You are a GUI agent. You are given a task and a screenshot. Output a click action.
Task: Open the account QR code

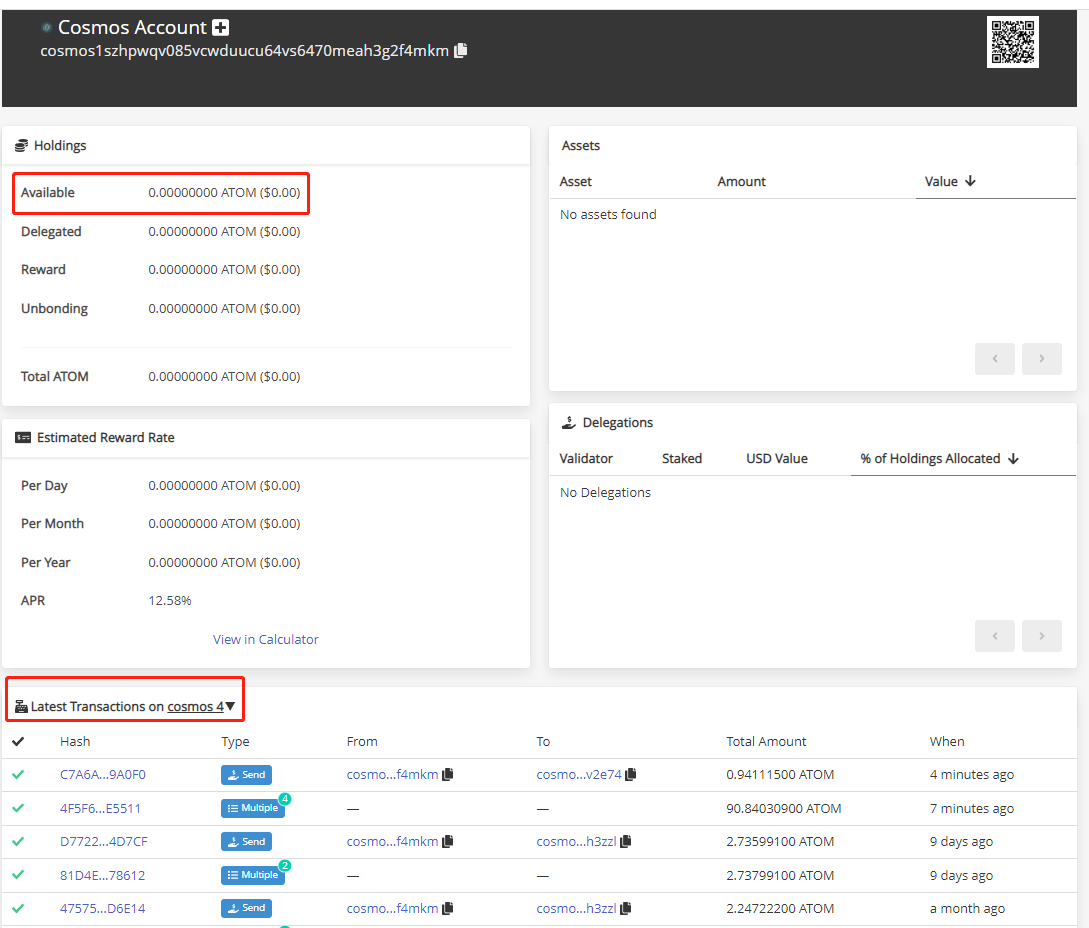click(1012, 42)
